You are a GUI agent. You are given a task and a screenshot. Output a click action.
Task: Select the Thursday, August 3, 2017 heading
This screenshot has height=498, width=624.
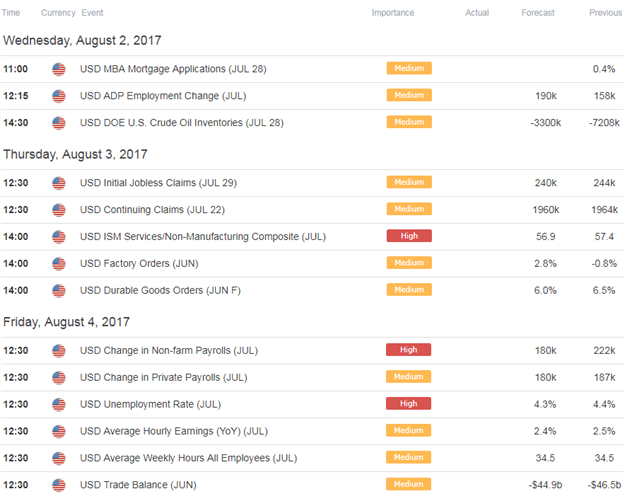tap(75, 154)
